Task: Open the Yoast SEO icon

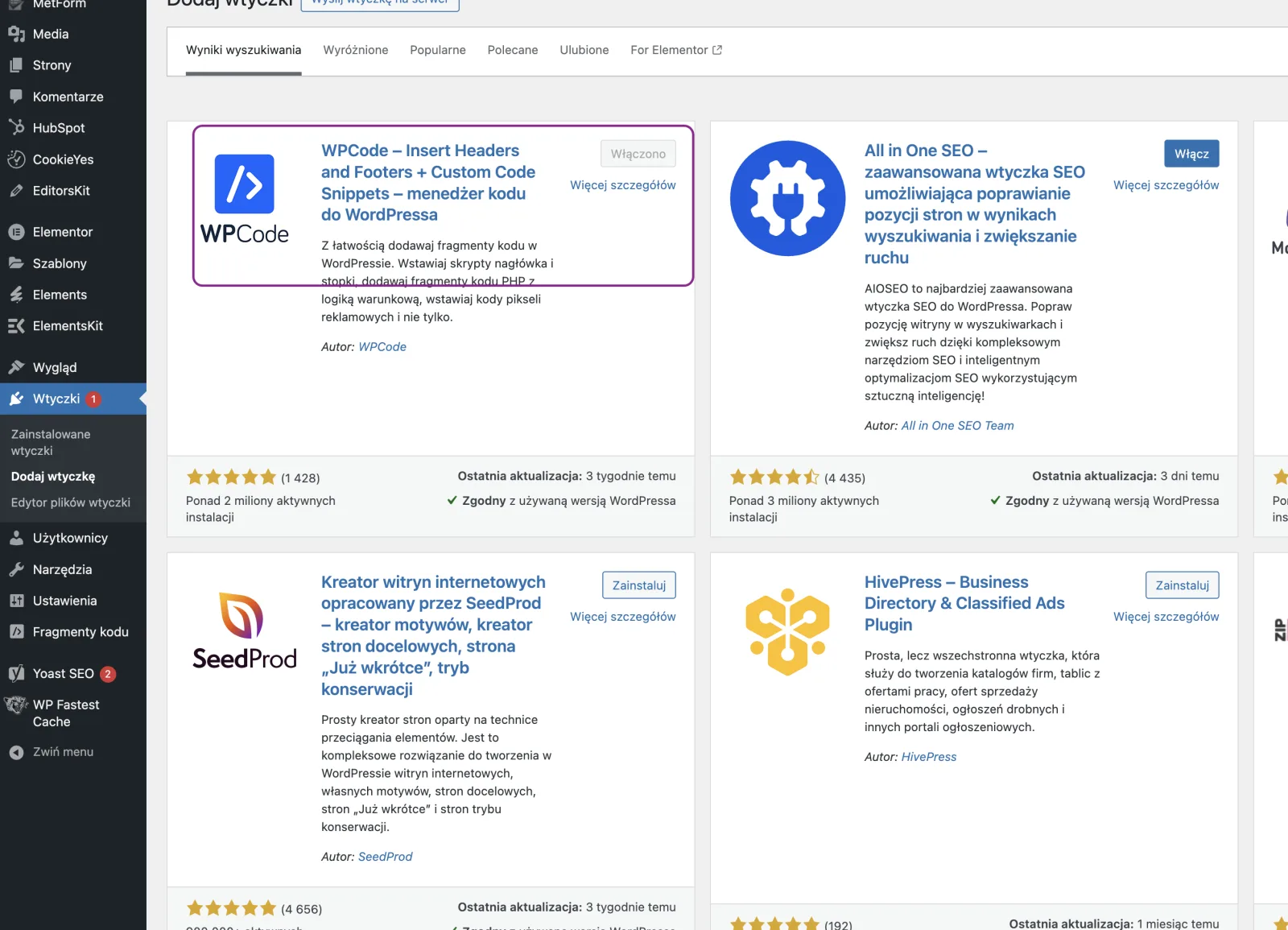Action: point(16,673)
